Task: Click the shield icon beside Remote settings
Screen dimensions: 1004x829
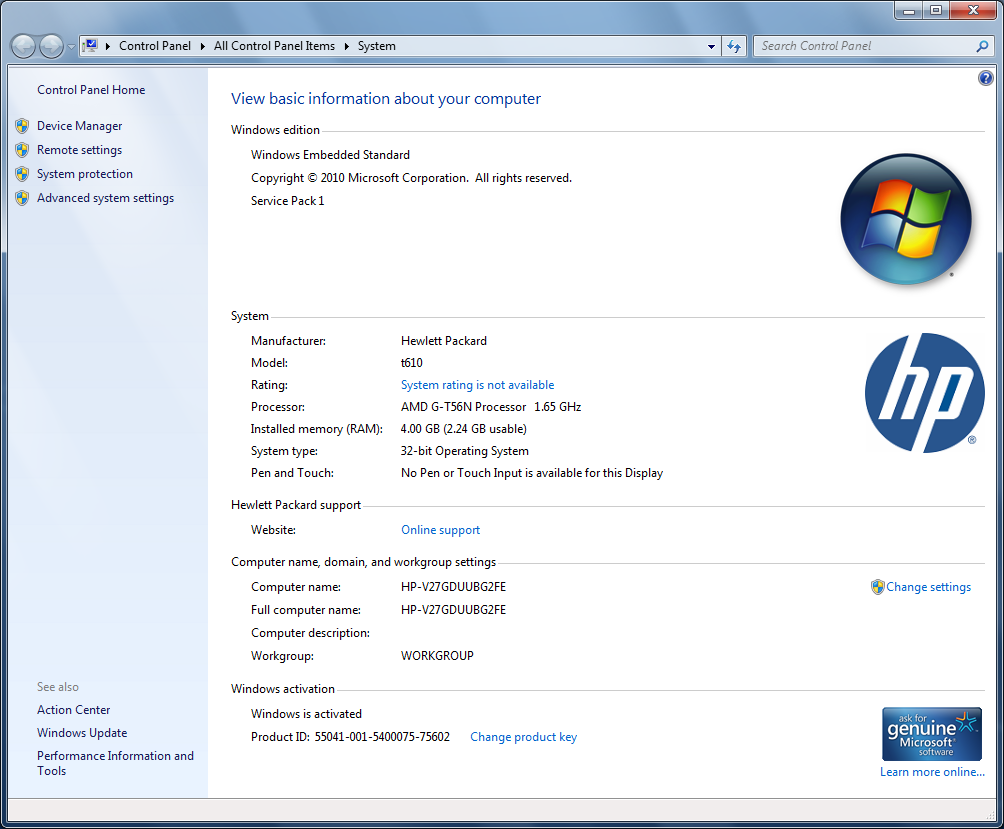Action: (x=22, y=150)
